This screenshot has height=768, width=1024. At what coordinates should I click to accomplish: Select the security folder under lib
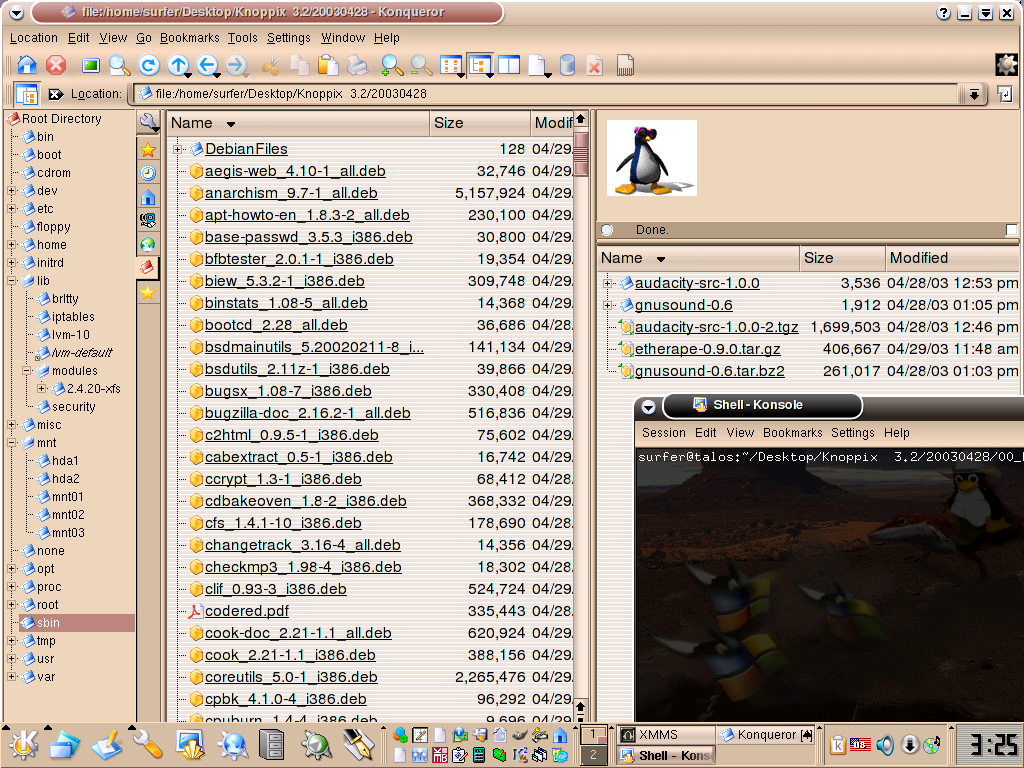[x=73, y=407]
